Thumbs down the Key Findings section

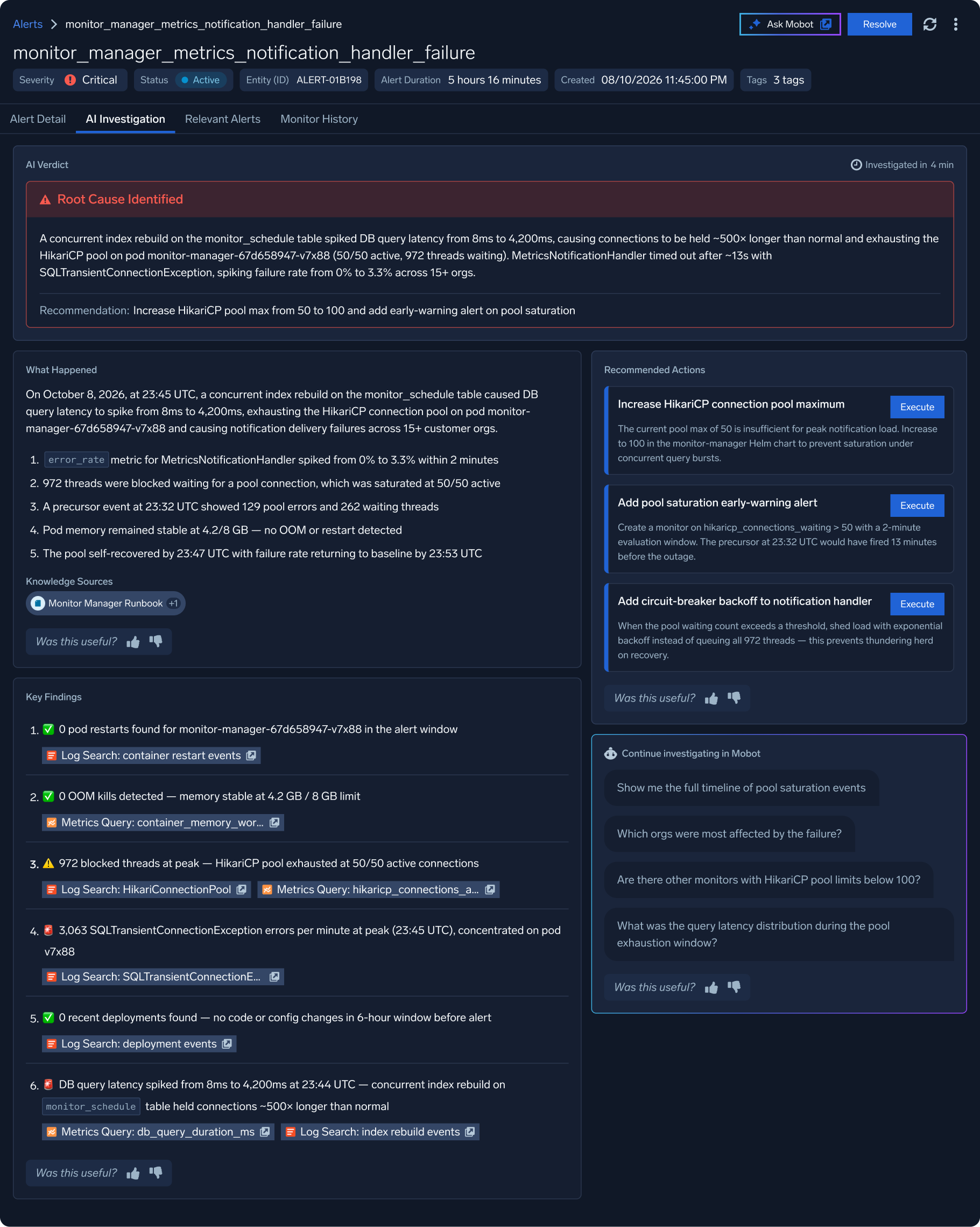[156, 1174]
